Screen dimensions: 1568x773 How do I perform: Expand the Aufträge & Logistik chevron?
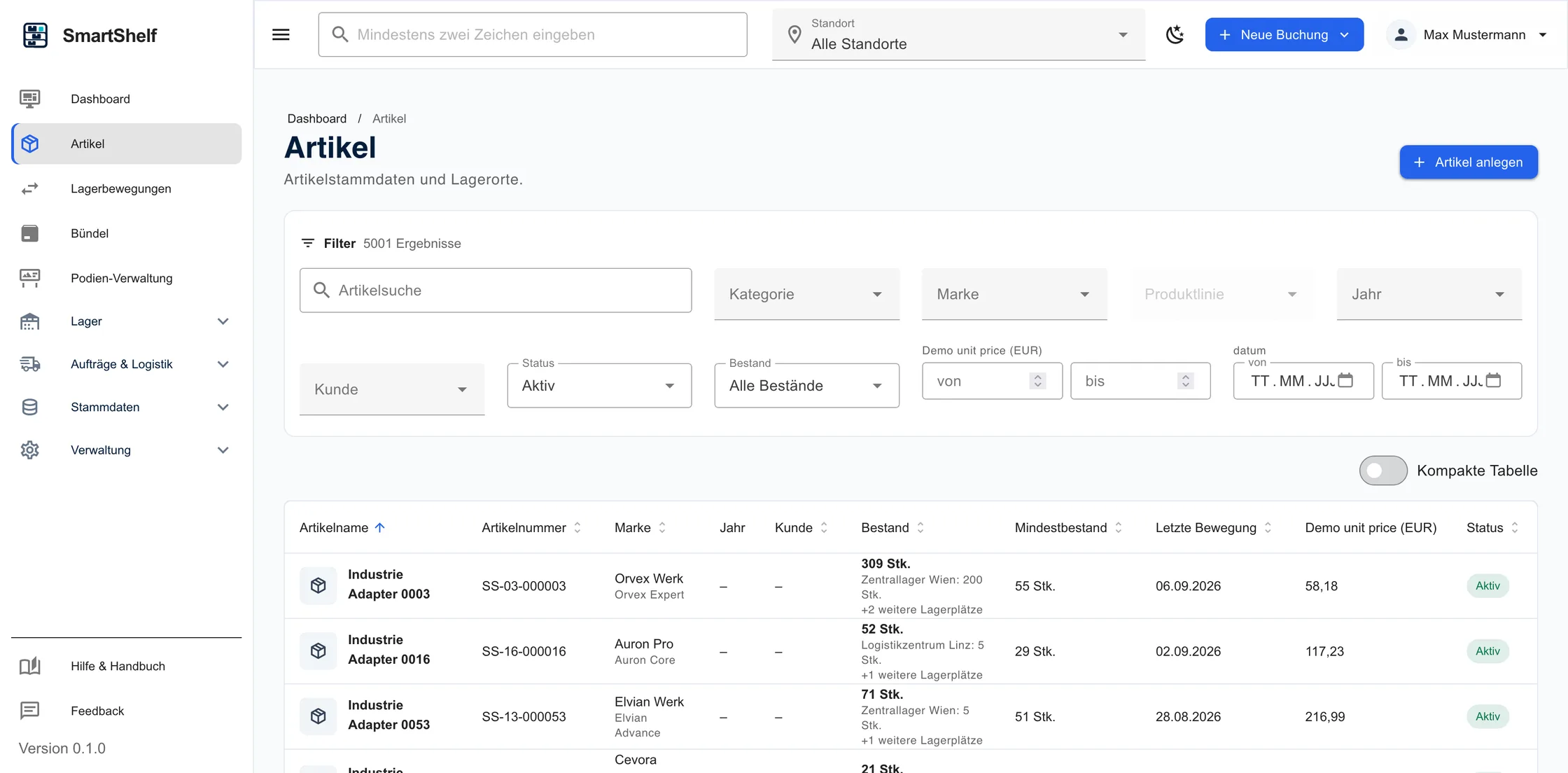223,364
